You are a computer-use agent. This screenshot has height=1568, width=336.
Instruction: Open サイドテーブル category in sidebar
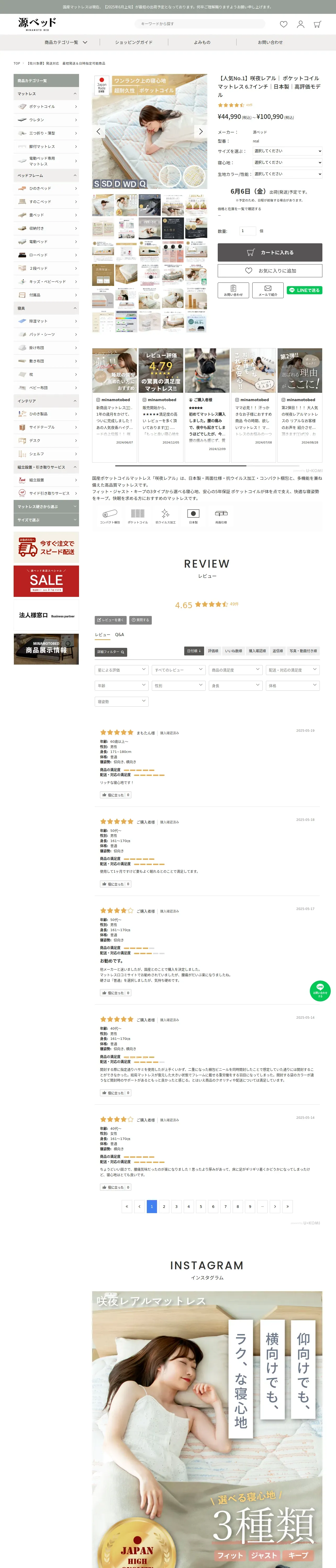[46, 427]
